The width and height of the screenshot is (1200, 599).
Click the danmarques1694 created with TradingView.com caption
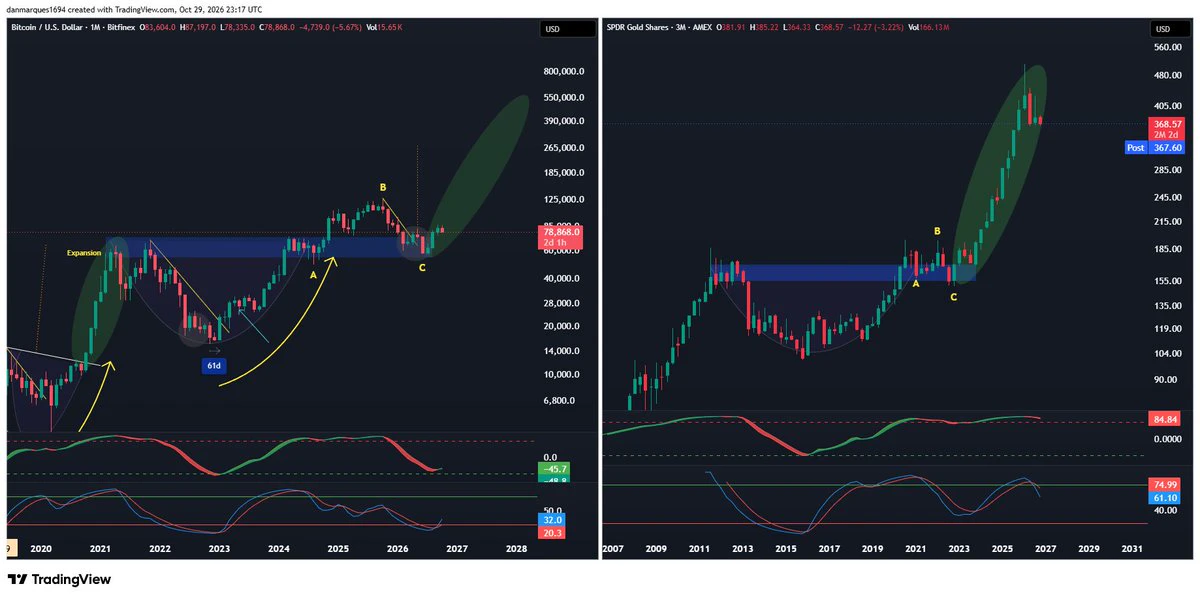pyautogui.click(x=136, y=9)
